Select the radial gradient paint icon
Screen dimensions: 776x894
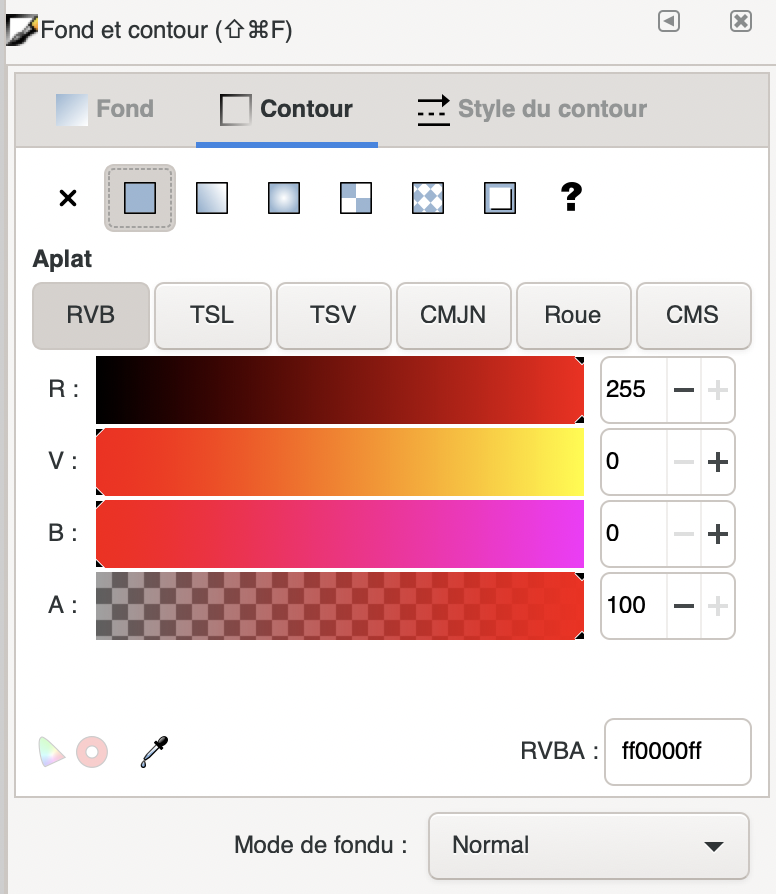point(284,198)
